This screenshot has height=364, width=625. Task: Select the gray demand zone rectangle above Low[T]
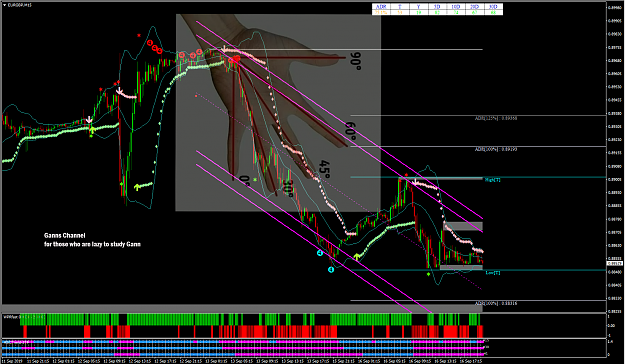click(461, 268)
